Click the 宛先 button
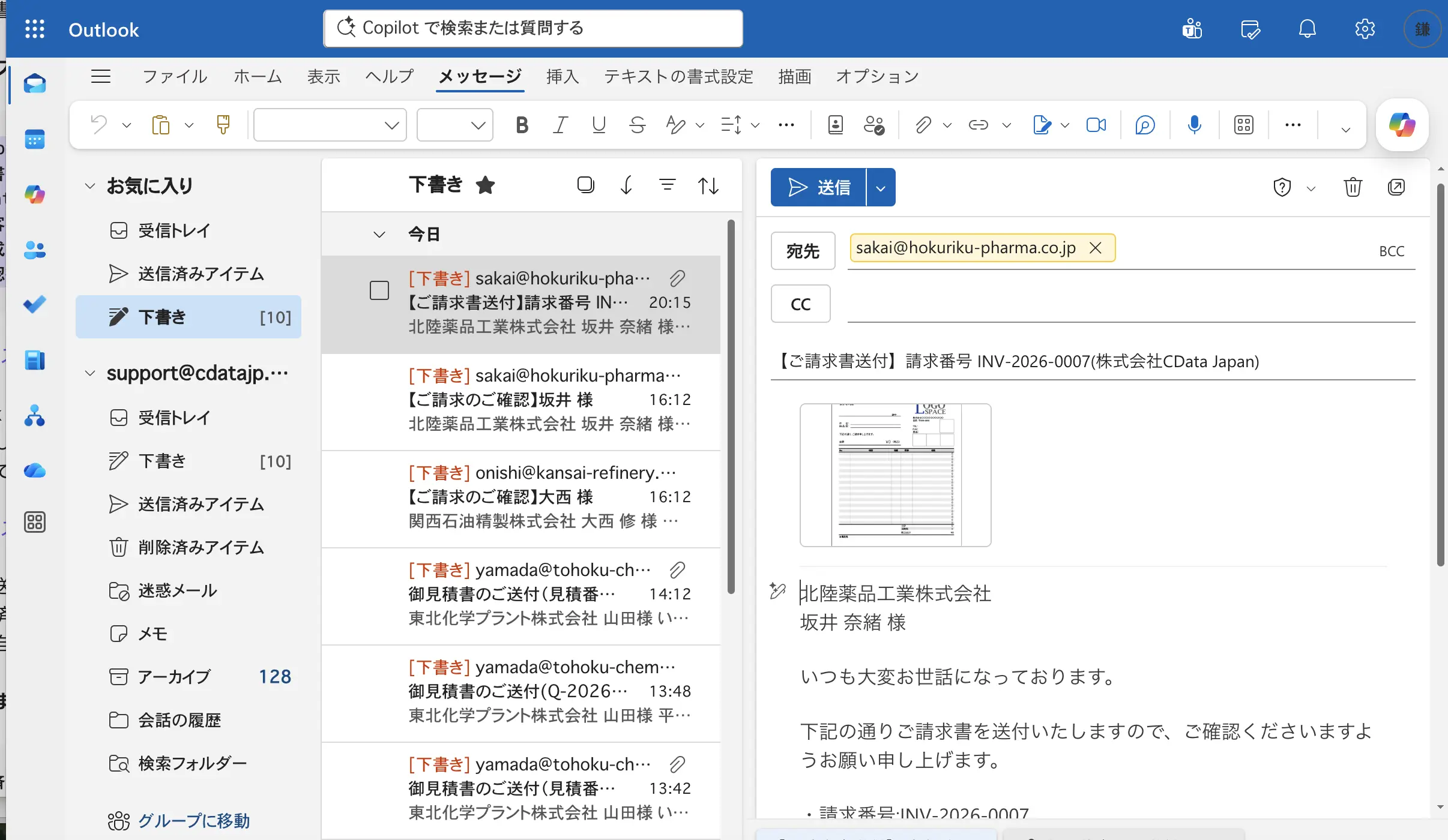 [x=803, y=251]
